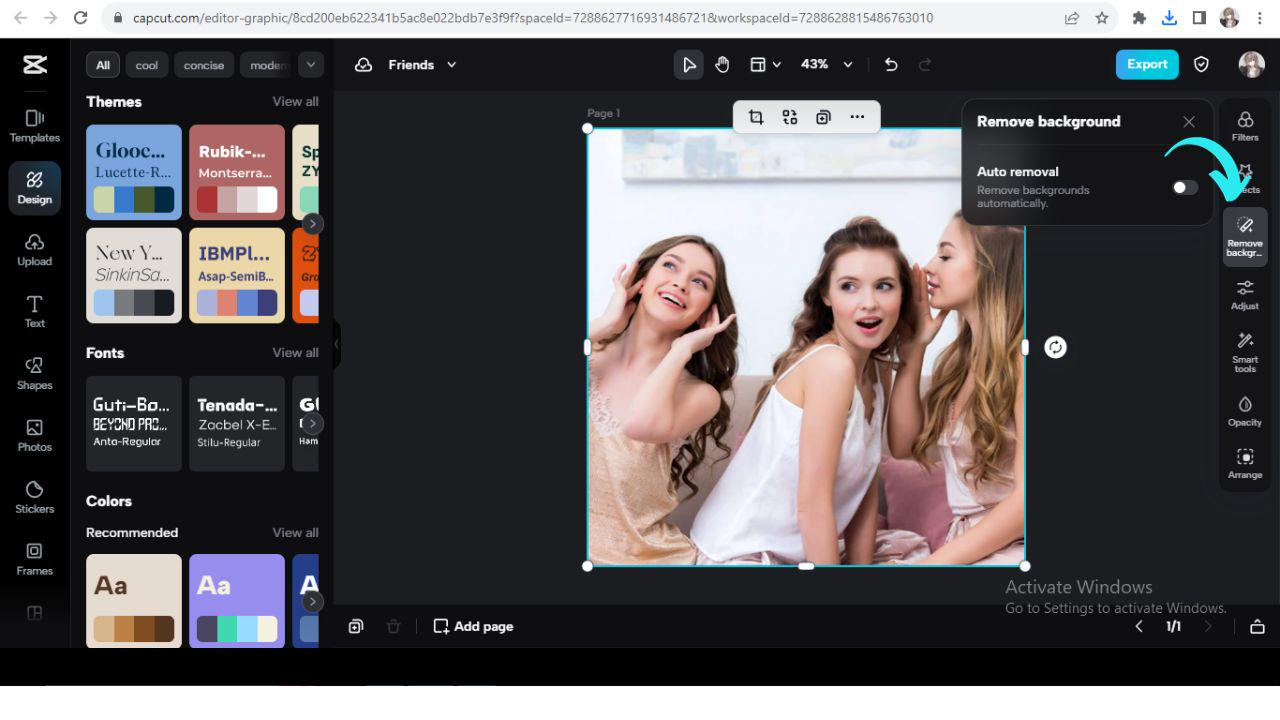Expand the style filter tags chevron
Viewport: 1280px width, 720px height.
pyautogui.click(x=311, y=65)
